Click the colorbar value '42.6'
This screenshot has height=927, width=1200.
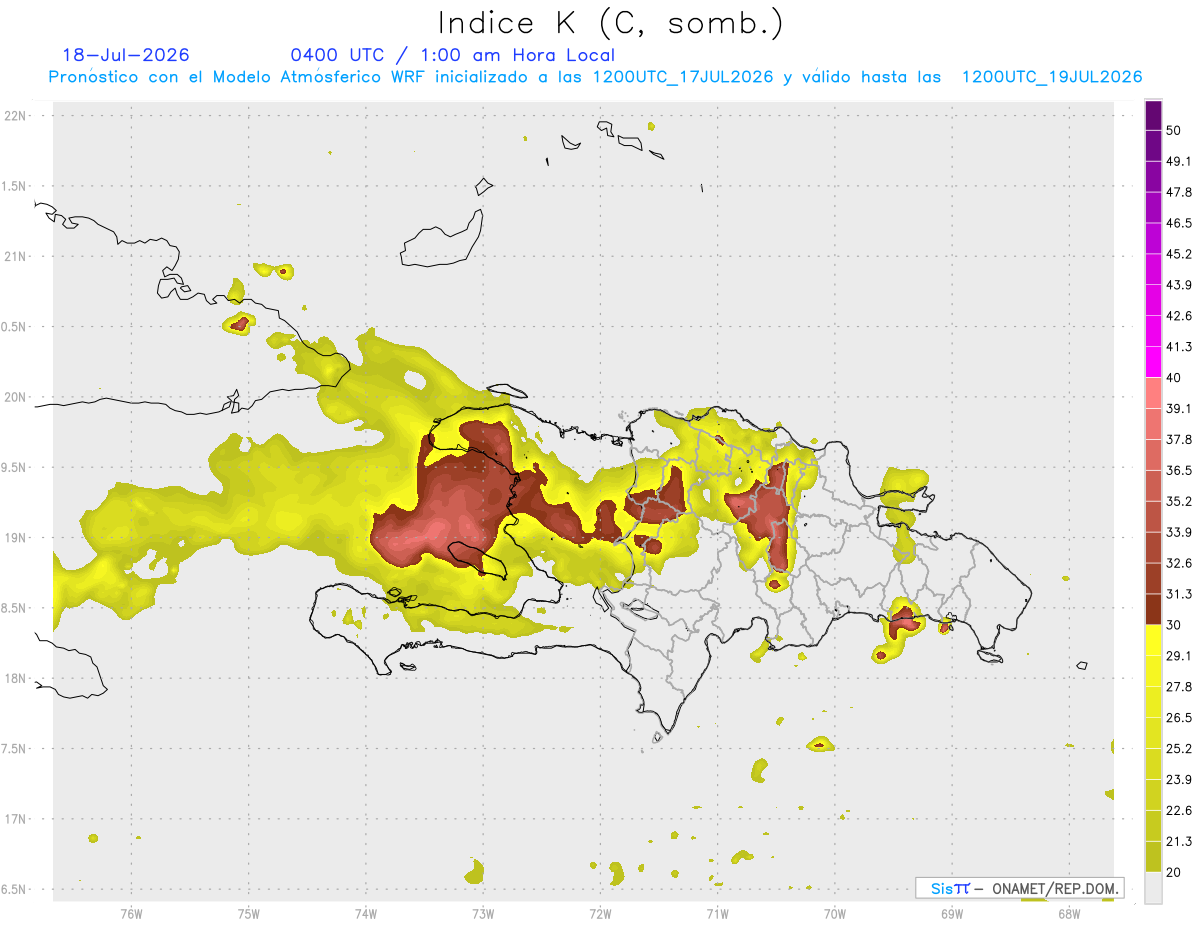1178,316
